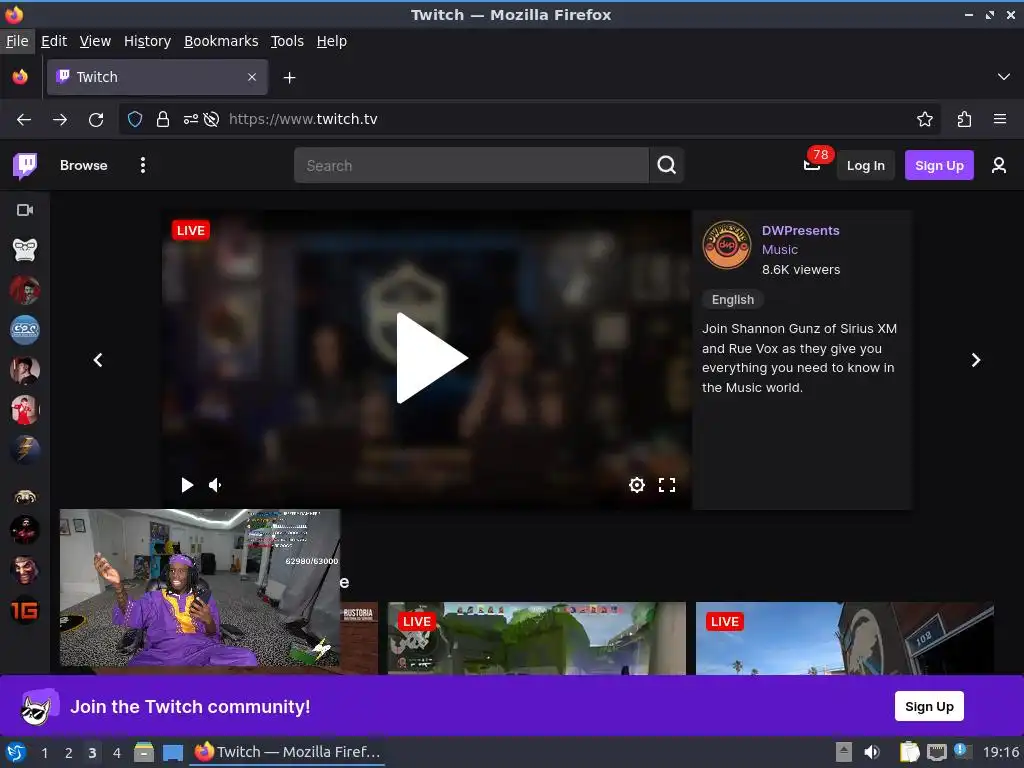Click the Firefox View flame icon
This screenshot has width=1024, height=768.
pyautogui.click(x=20, y=77)
